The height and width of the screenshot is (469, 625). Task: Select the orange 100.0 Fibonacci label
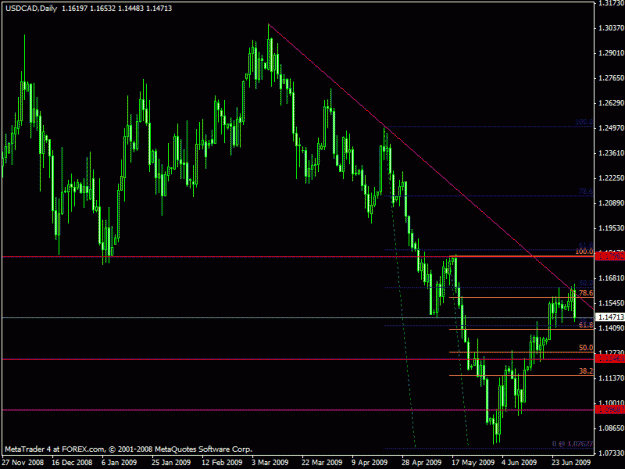click(584, 252)
